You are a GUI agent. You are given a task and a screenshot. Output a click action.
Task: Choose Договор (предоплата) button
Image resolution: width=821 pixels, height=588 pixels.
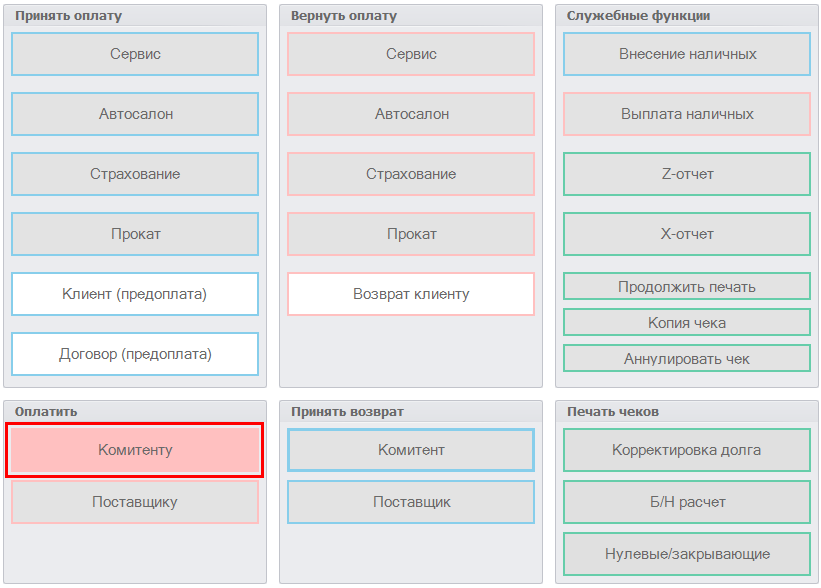pos(135,354)
